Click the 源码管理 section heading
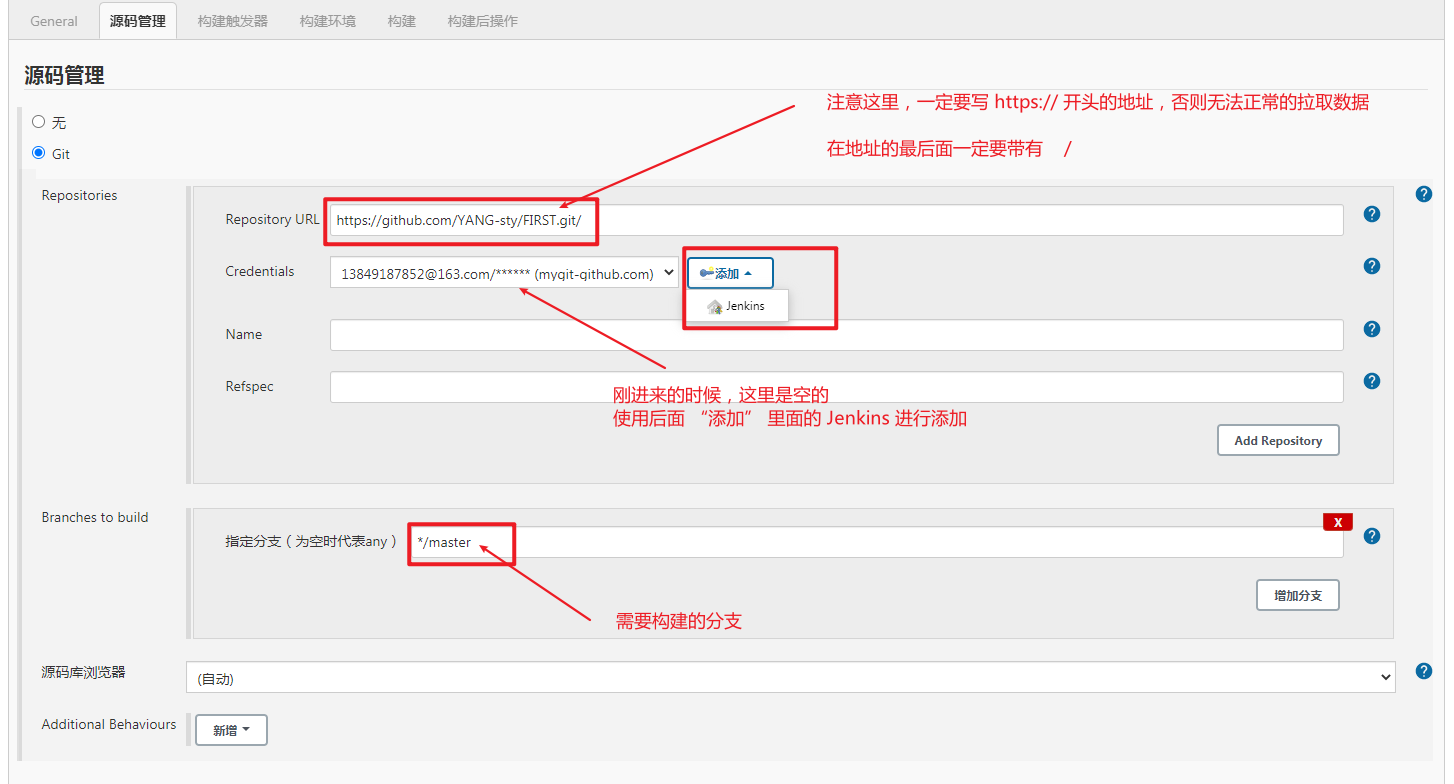 [x=64, y=75]
